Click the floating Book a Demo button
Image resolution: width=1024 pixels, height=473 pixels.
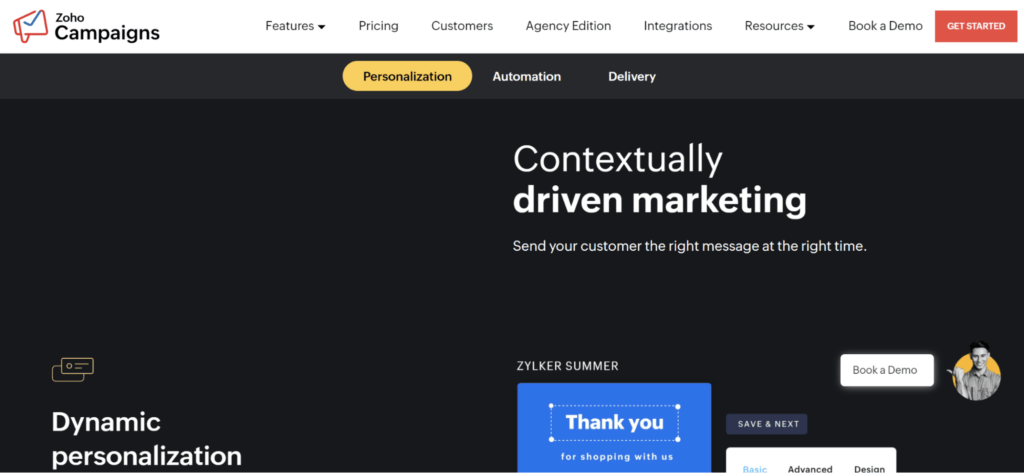pos(887,370)
